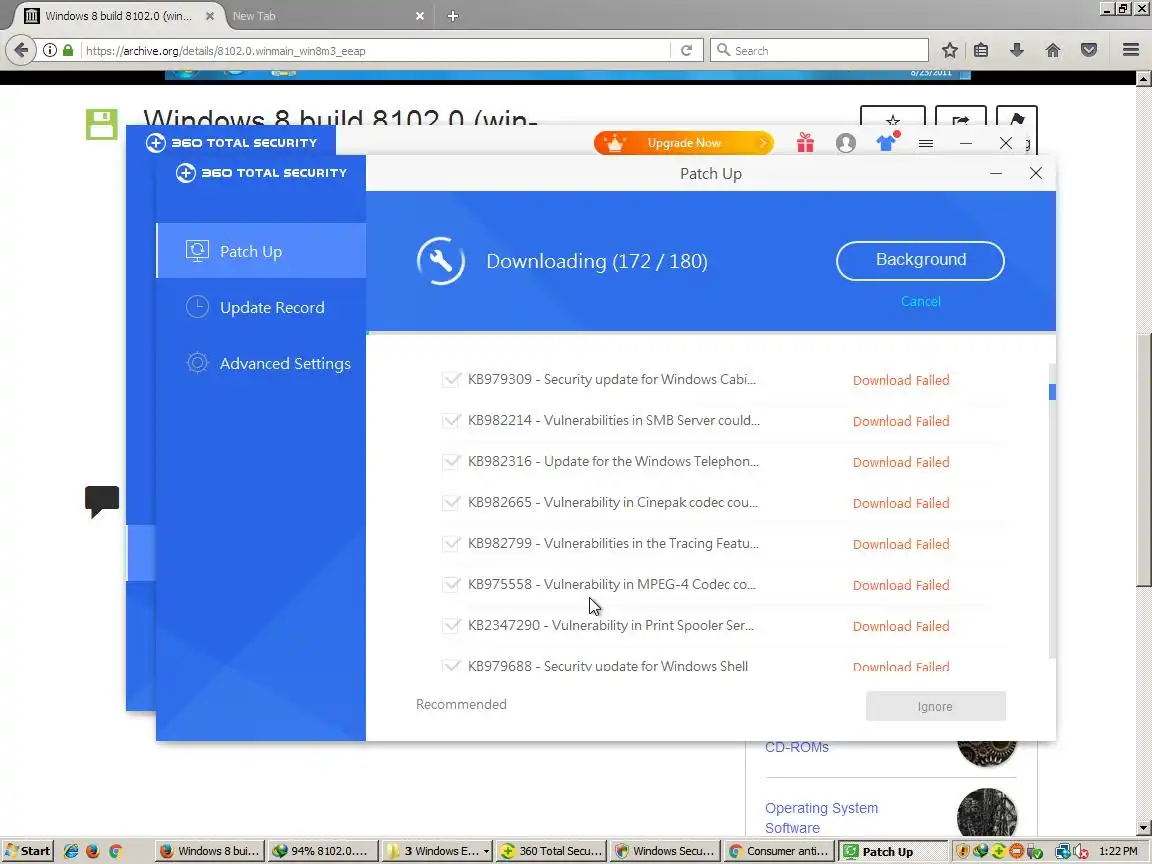This screenshot has height=864, width=1152.
Task: Launch Chrome from quick launch
Action: click(x=115, y=851)
